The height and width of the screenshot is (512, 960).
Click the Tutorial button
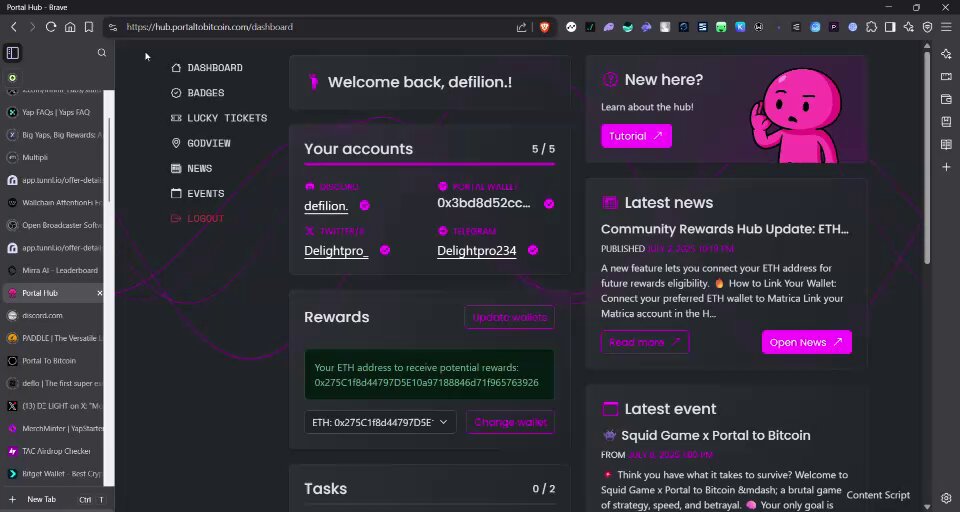tap(636, 136)
